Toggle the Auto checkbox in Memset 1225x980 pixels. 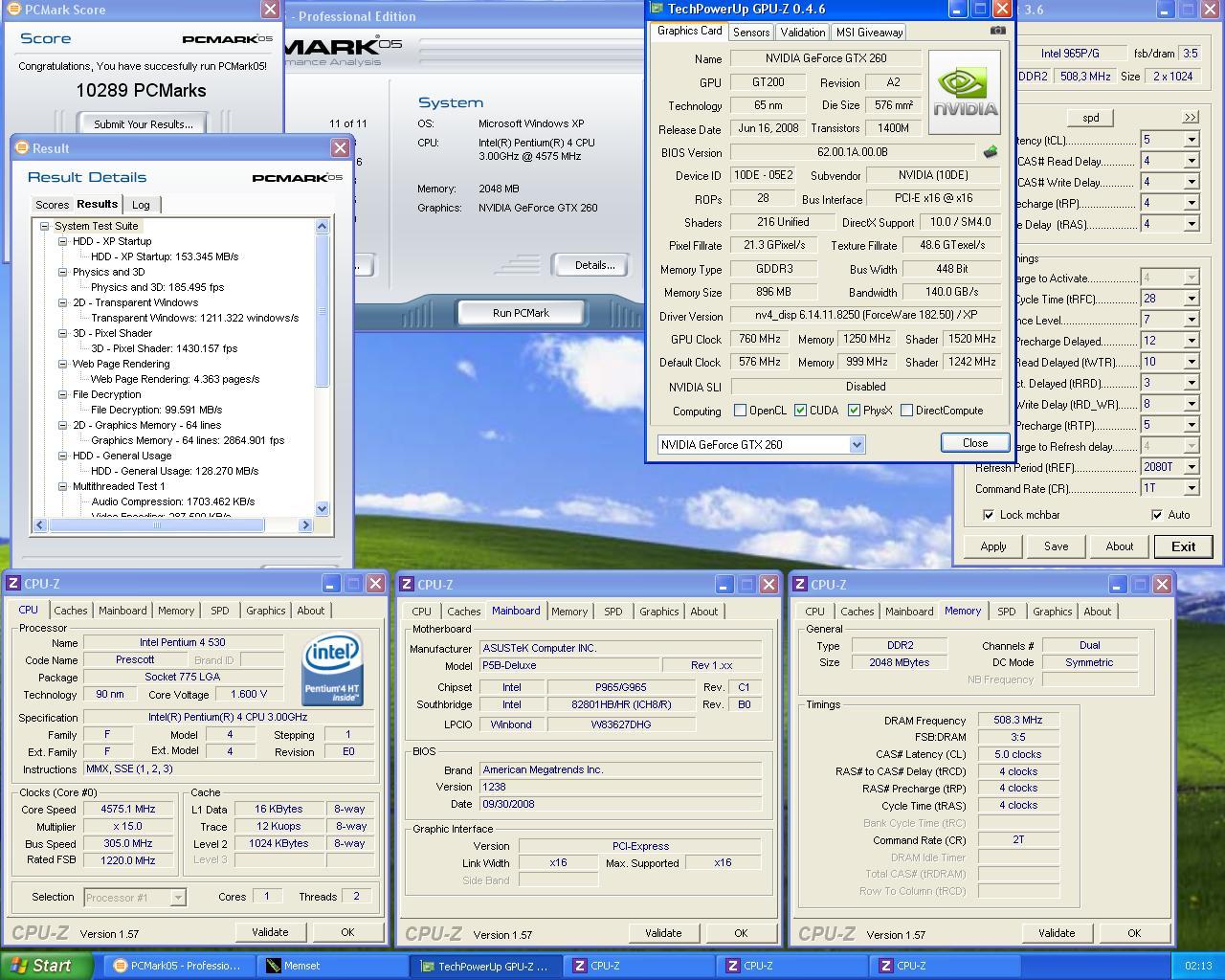1157,515
